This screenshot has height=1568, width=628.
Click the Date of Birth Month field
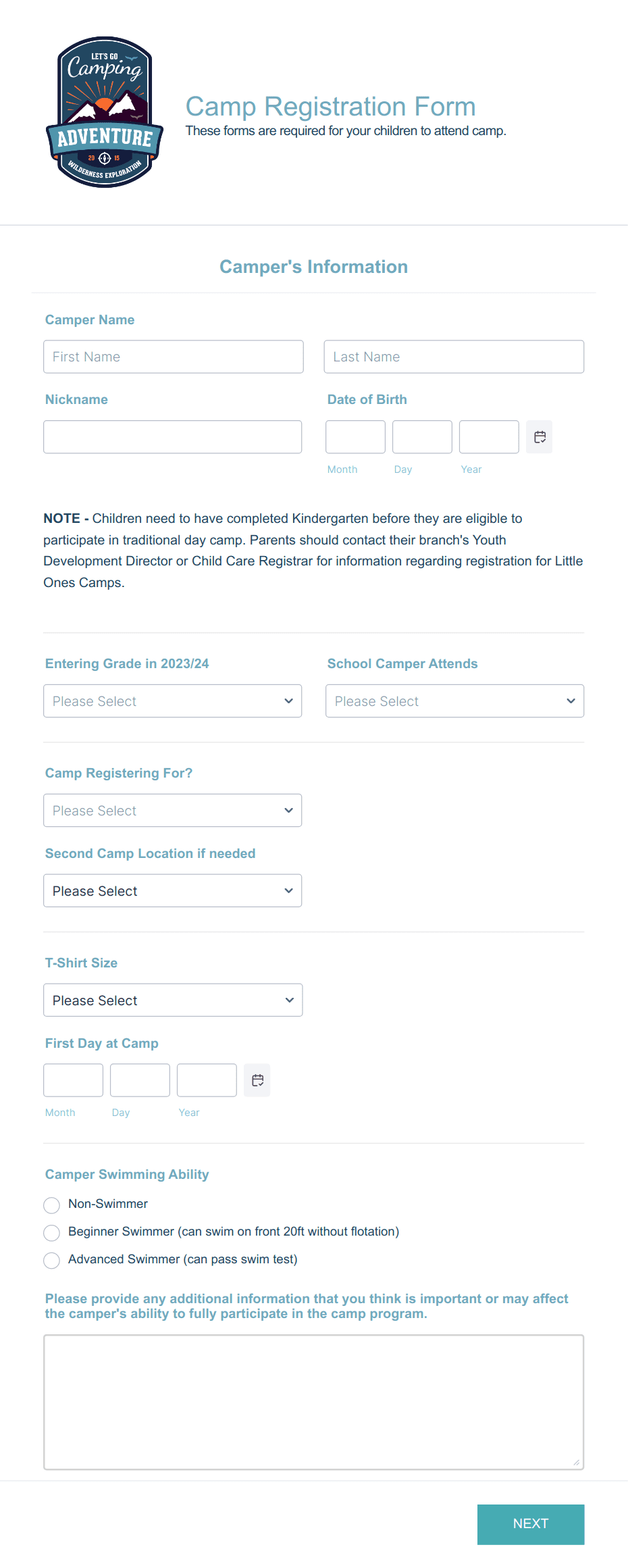tap(355, 436)
